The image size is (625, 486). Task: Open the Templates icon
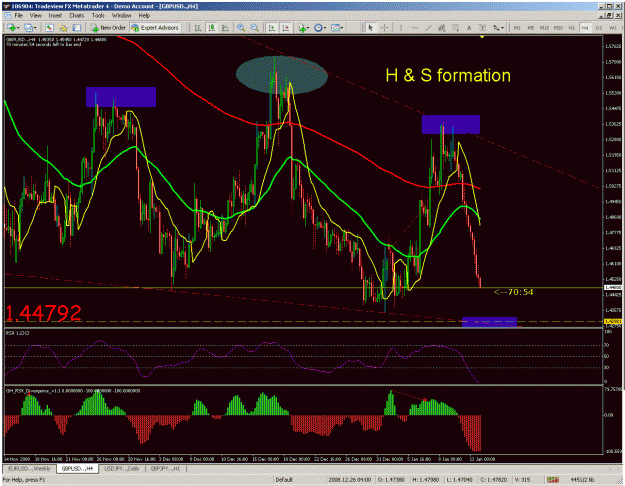(335, 28)
